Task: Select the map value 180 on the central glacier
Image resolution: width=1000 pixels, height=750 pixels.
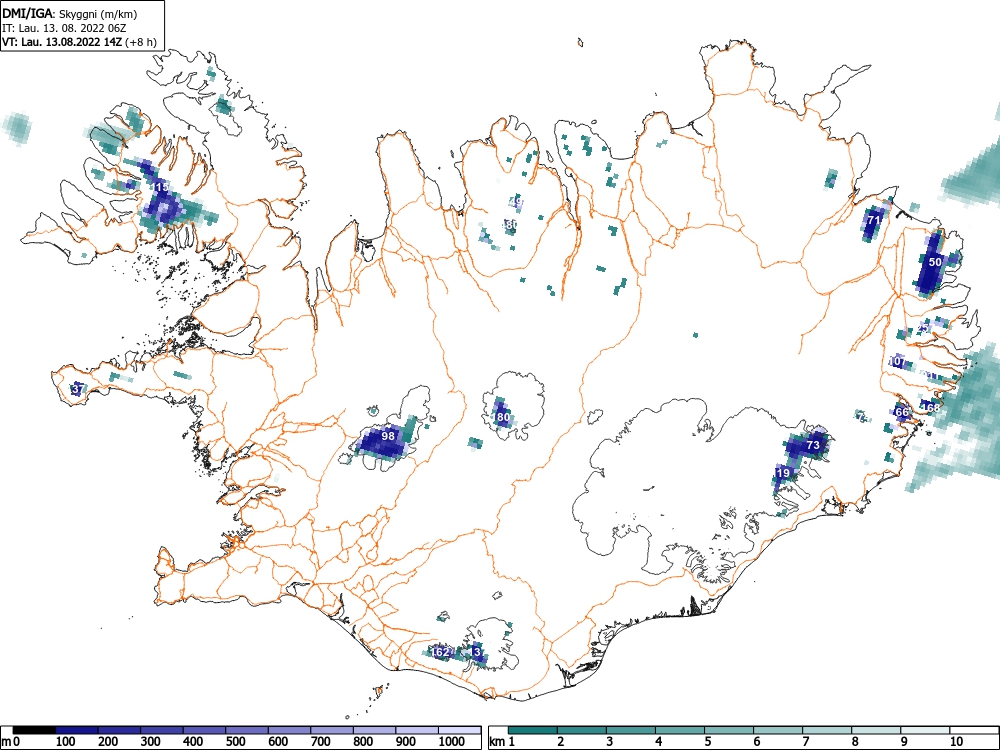Action: pos(501,417)
